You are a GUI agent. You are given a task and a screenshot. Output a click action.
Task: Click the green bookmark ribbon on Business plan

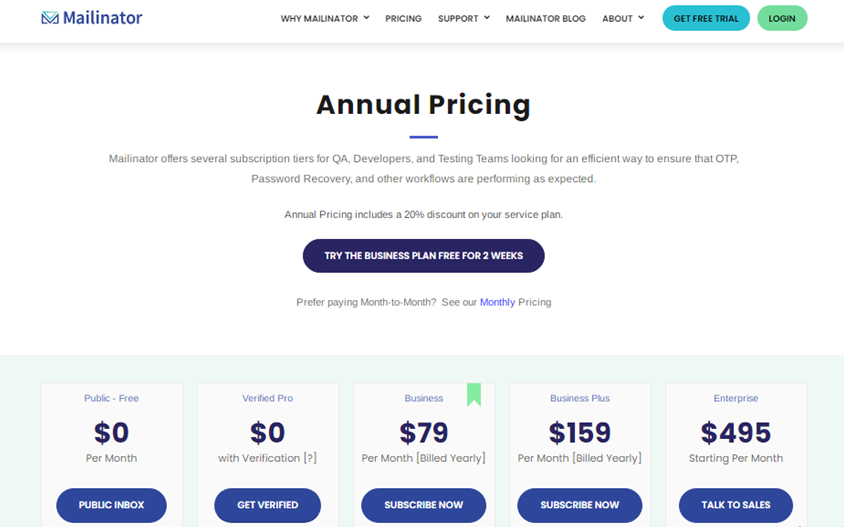(474, 395)
